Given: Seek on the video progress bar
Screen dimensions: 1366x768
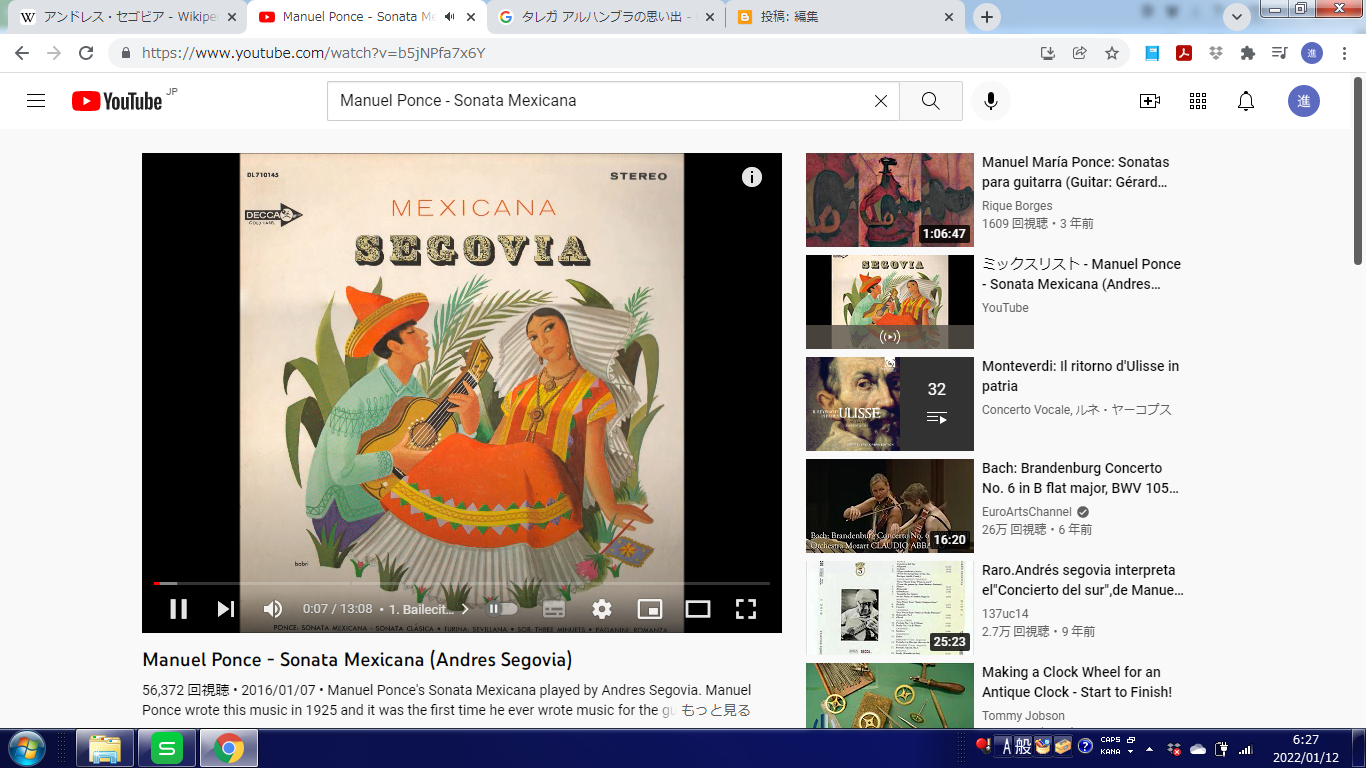Looking at the screenshot, I should (462, 583).
